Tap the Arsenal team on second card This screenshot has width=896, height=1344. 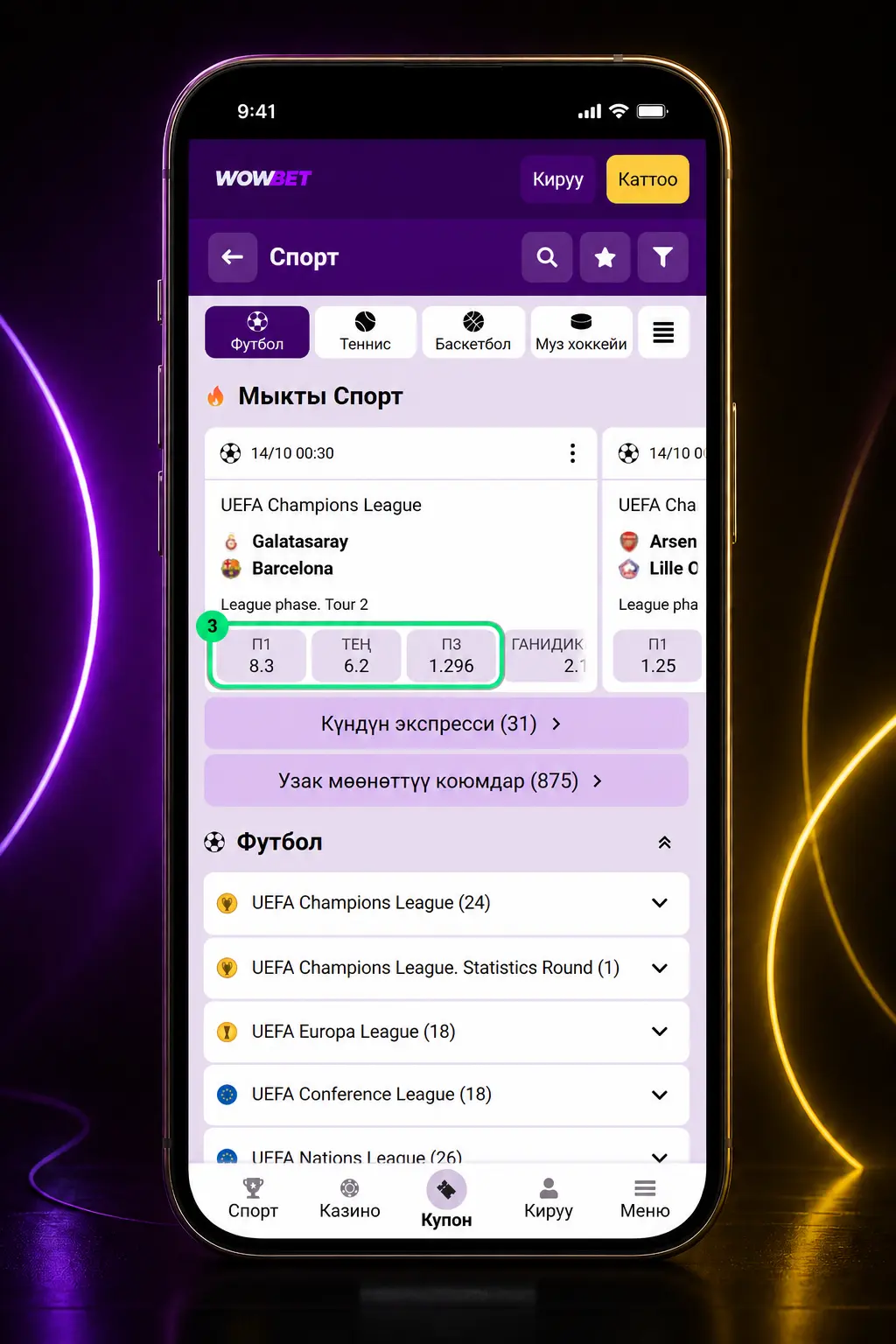coord(672,542)
